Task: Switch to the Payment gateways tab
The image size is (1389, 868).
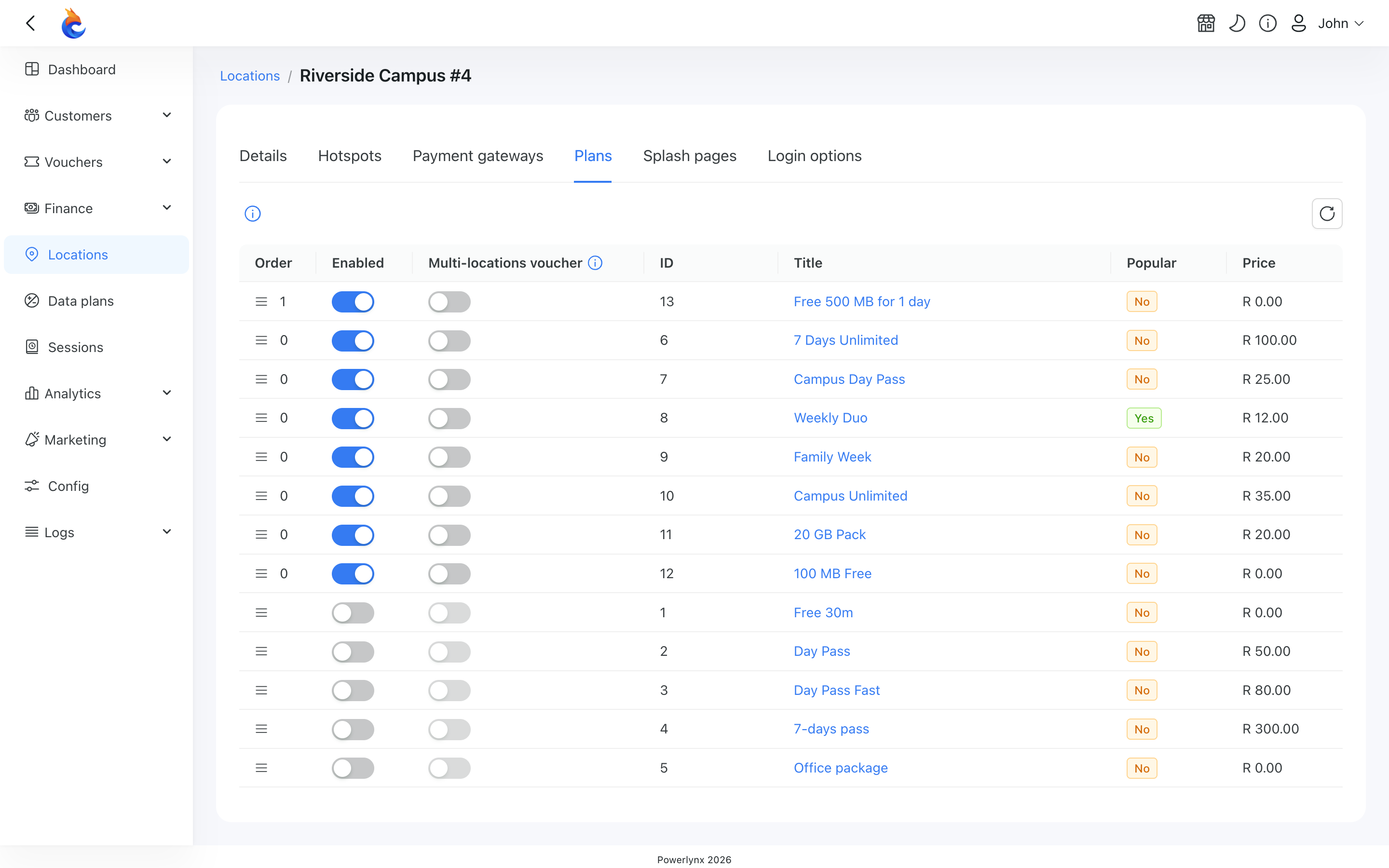Action: click(x=477, y=156)
